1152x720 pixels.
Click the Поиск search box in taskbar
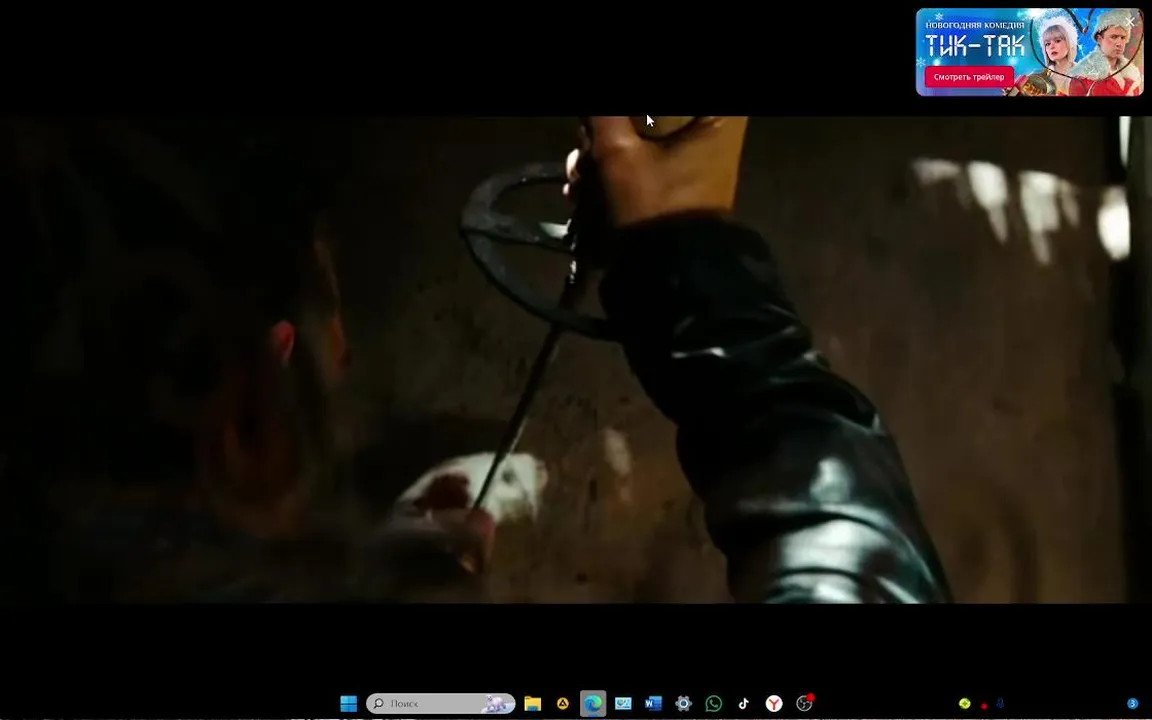pos(440,703)
